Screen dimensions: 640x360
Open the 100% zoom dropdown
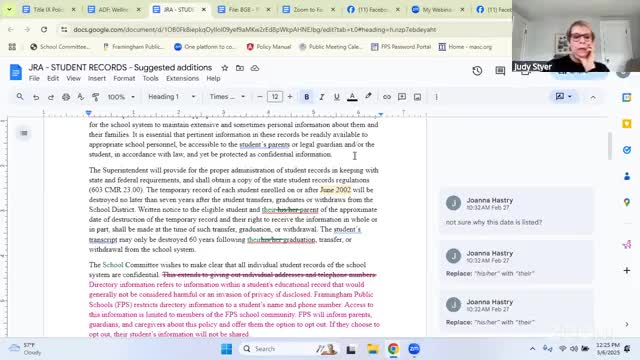[121, 97]
